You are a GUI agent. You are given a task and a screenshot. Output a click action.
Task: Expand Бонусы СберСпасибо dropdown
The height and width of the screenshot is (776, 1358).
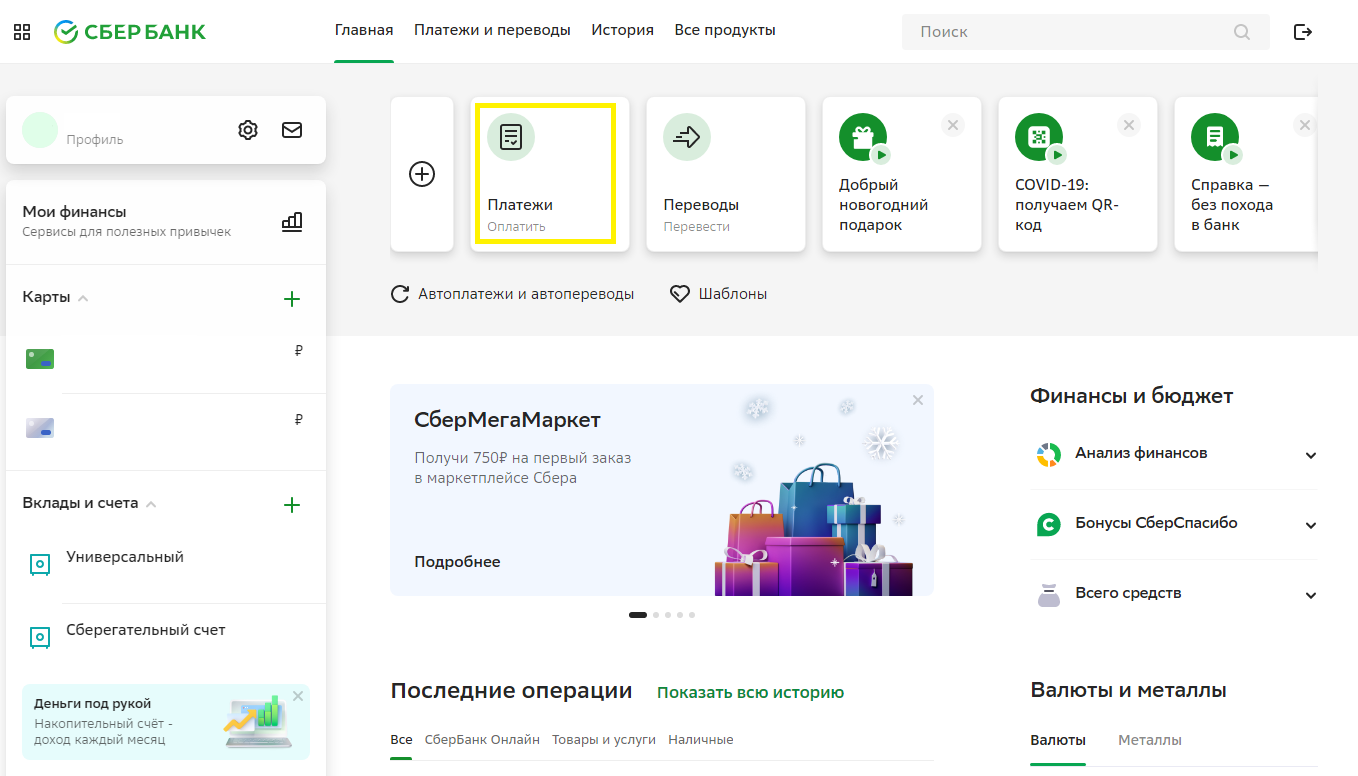[x=1311, y=526]
